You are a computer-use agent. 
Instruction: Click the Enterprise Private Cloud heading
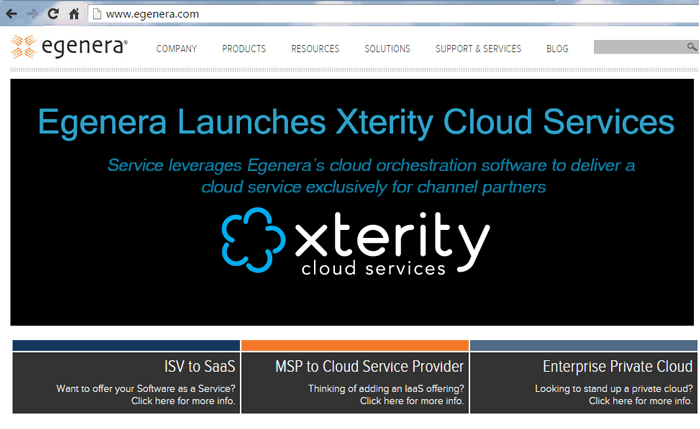(617, 367)
